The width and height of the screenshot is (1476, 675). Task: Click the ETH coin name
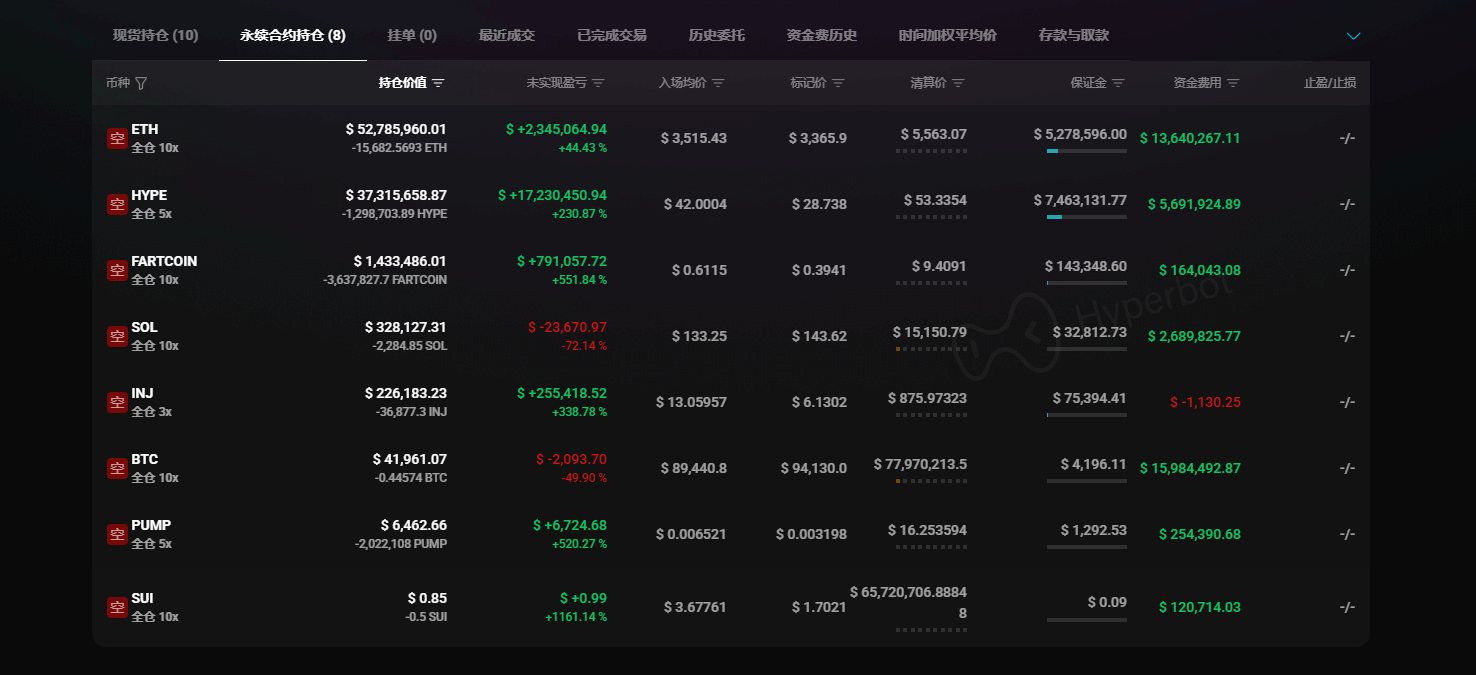coord(145,129)
